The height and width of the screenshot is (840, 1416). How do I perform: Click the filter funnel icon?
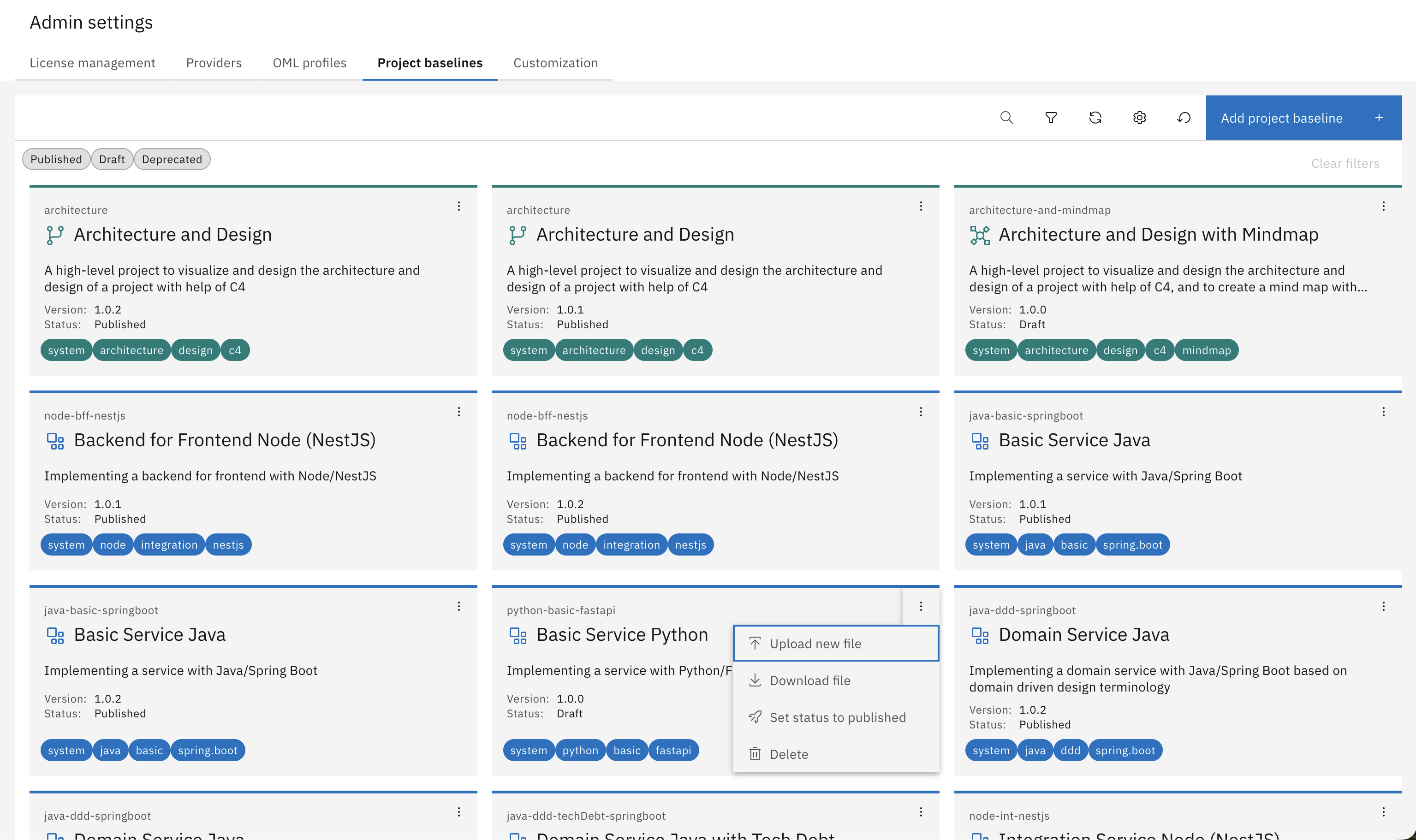pyautogui.click(x=1051, y=118)
